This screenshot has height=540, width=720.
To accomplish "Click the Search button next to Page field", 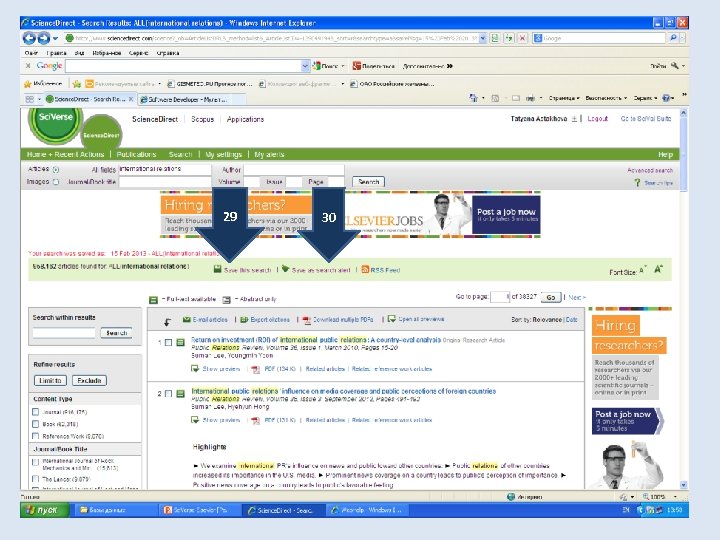I will [x=368, y=182].
